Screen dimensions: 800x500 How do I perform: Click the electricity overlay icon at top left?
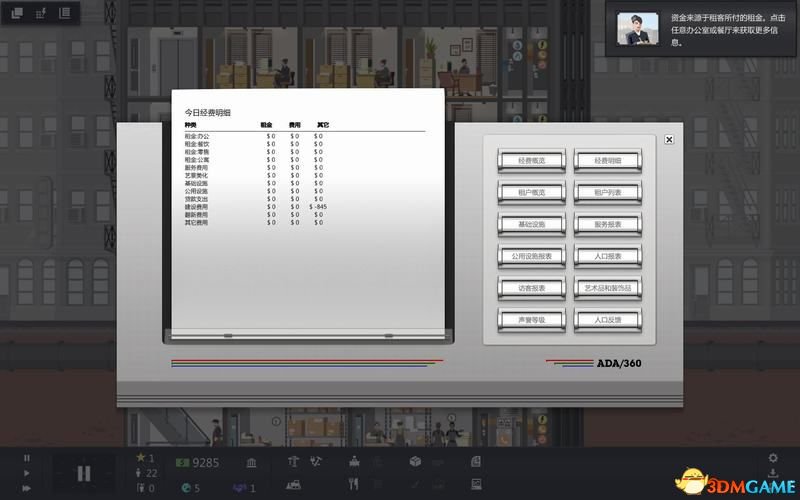coord(40,13)
